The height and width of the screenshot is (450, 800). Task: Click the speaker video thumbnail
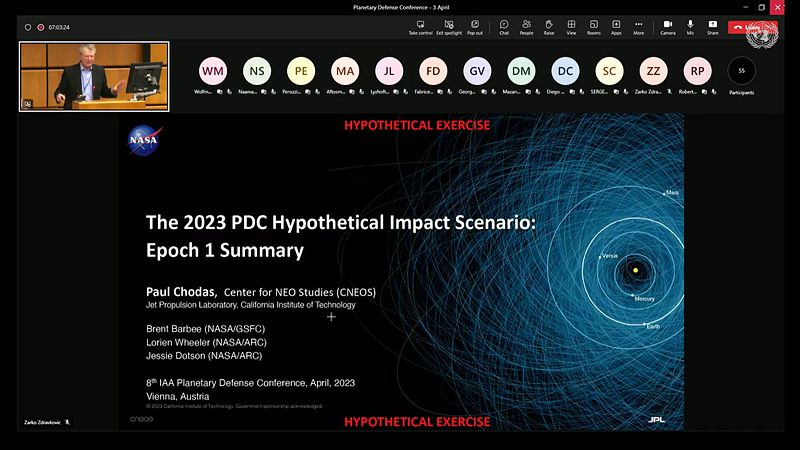94,77
